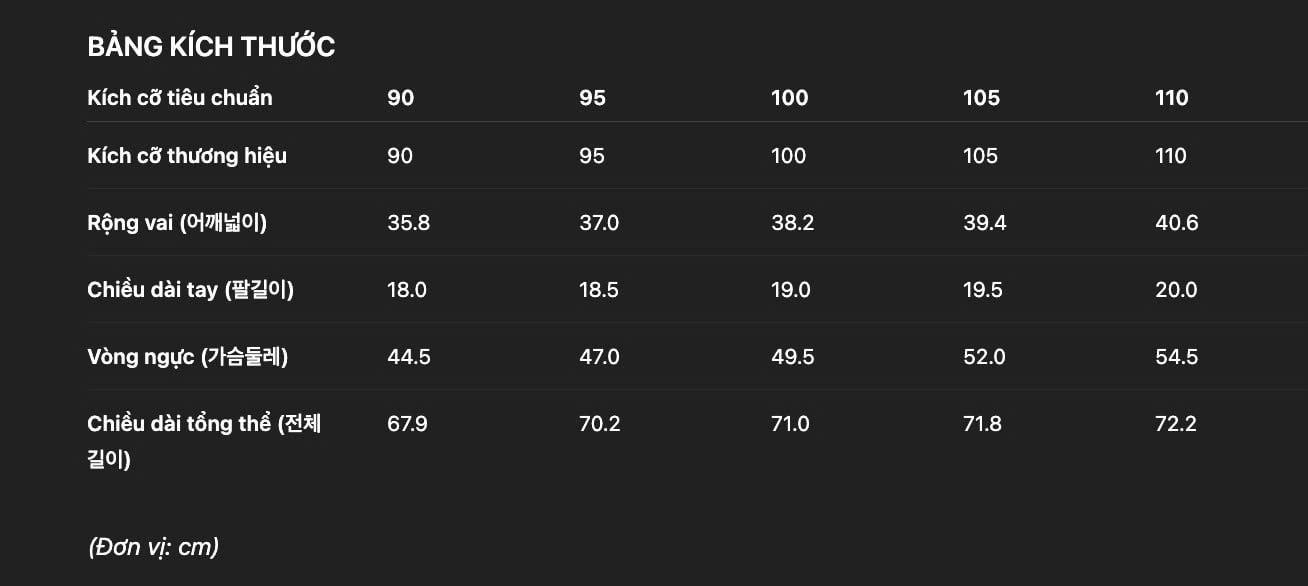Click the total length value 72.2
1308x586 pixels.
[x=1175, y=424]
